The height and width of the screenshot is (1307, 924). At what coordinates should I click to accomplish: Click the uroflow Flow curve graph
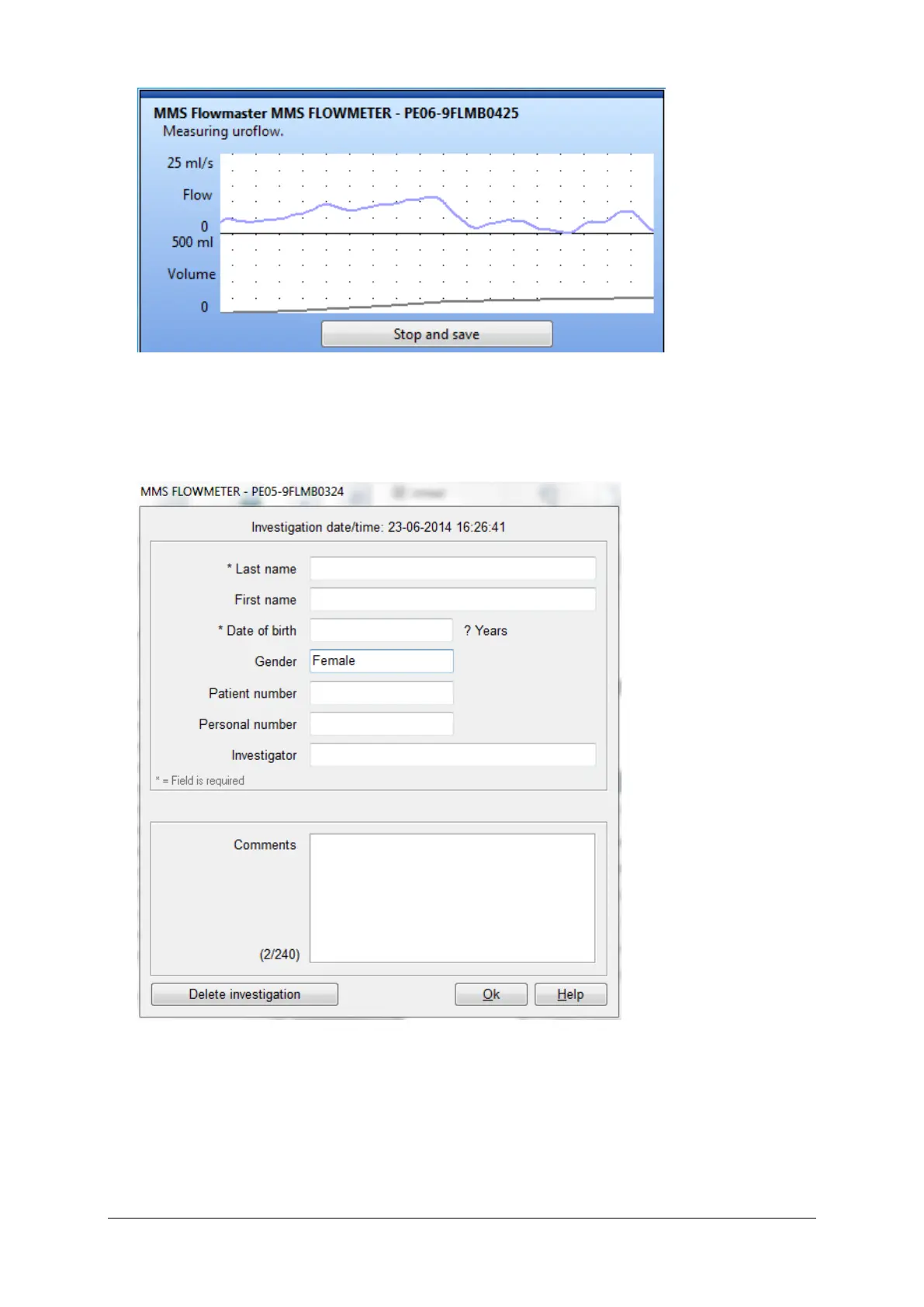[437, 193]
